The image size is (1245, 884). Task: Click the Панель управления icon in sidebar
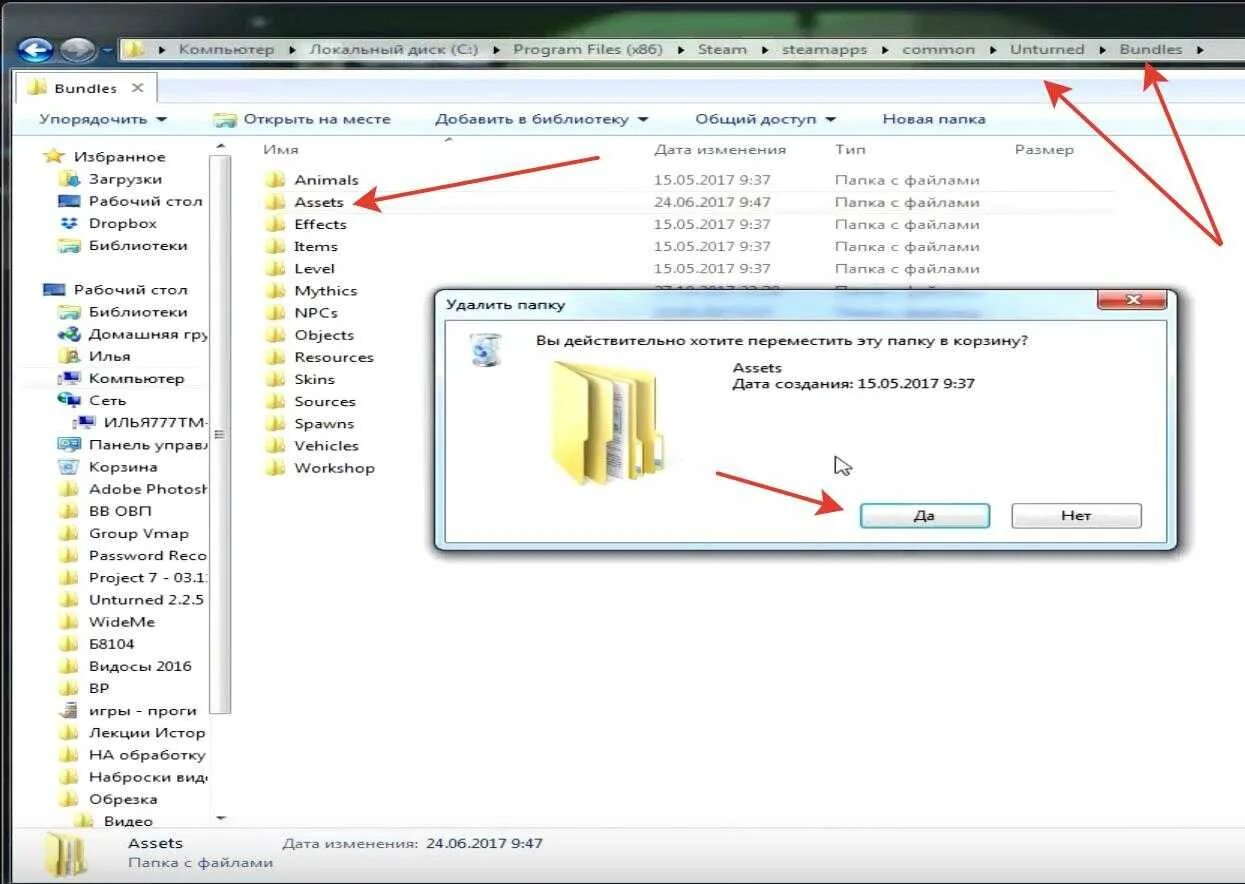click(x=69, y=445)
